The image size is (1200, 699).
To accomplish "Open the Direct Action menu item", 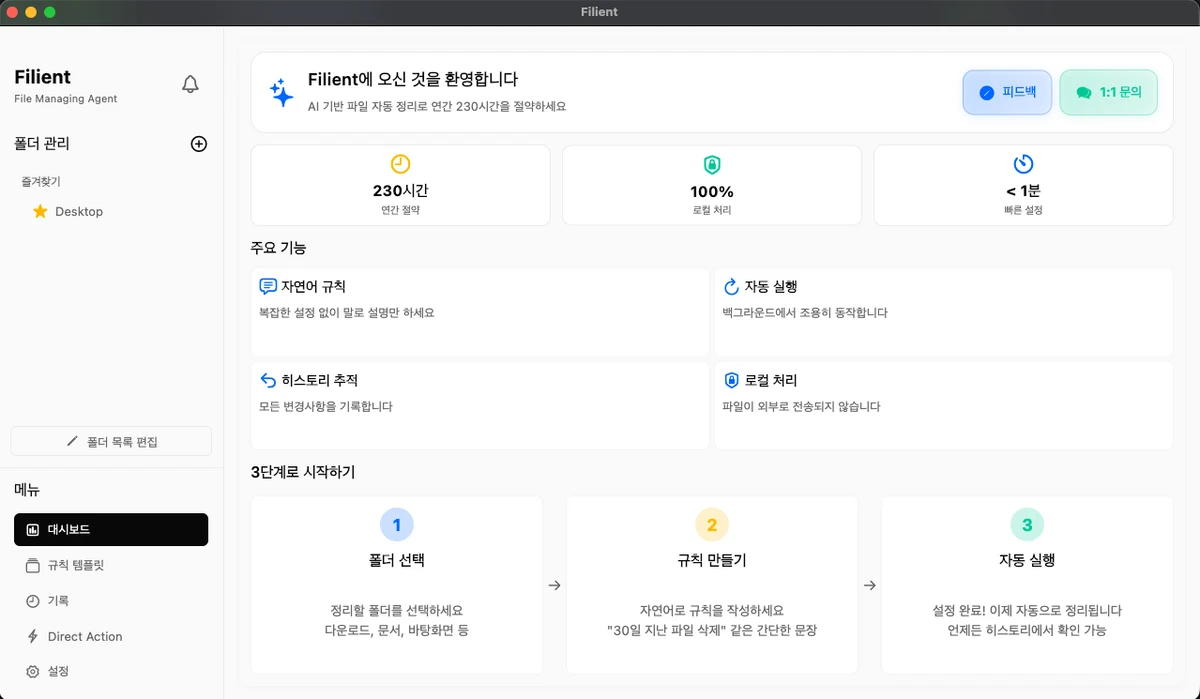I will coord(111,636).
